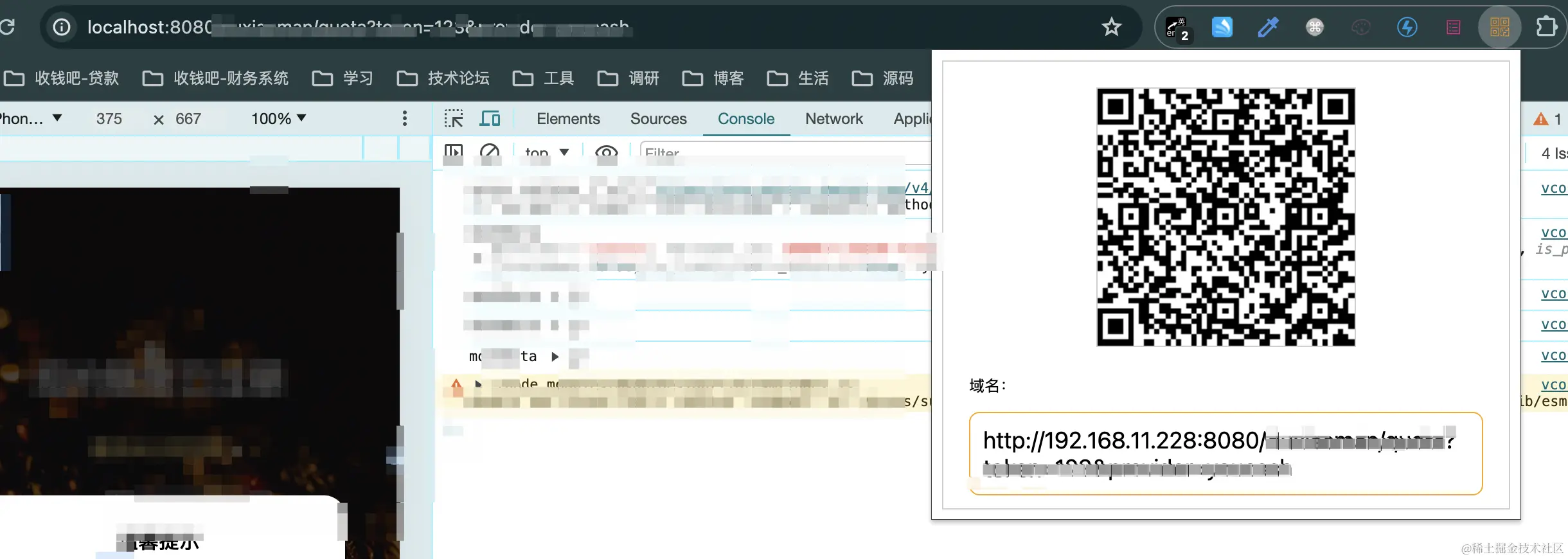Screen dimensions: 1568x559
Task: Click the viewport height field 667
Action: point(188,119)
